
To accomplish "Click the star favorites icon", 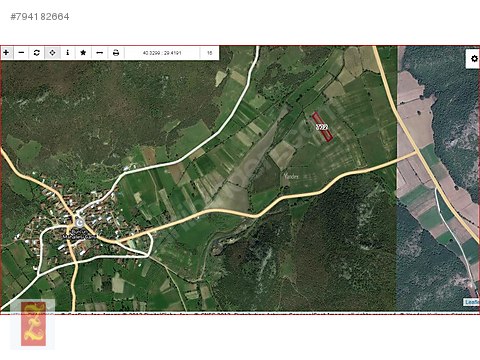I will [83, 53].
